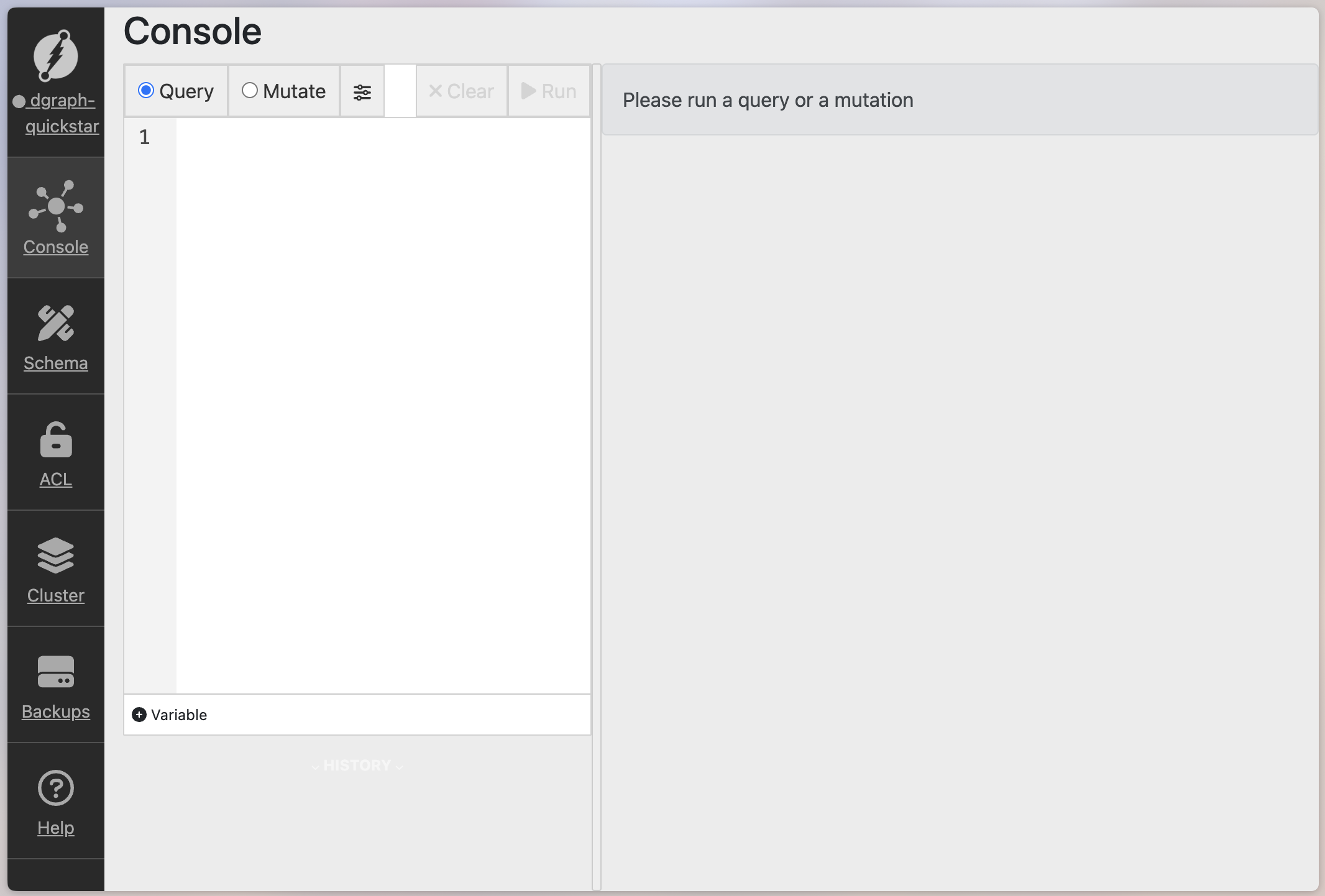Click the Schema sidebar label

(x=56, y=363)
